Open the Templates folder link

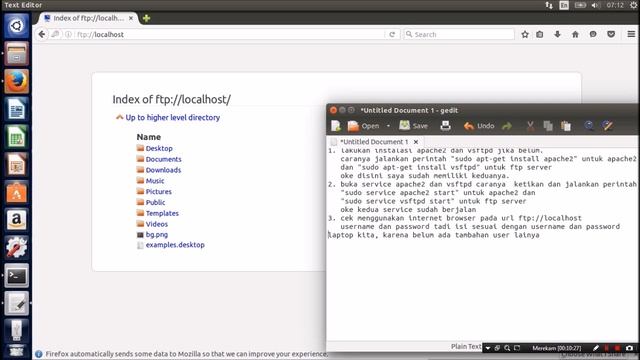coord(162,213)
